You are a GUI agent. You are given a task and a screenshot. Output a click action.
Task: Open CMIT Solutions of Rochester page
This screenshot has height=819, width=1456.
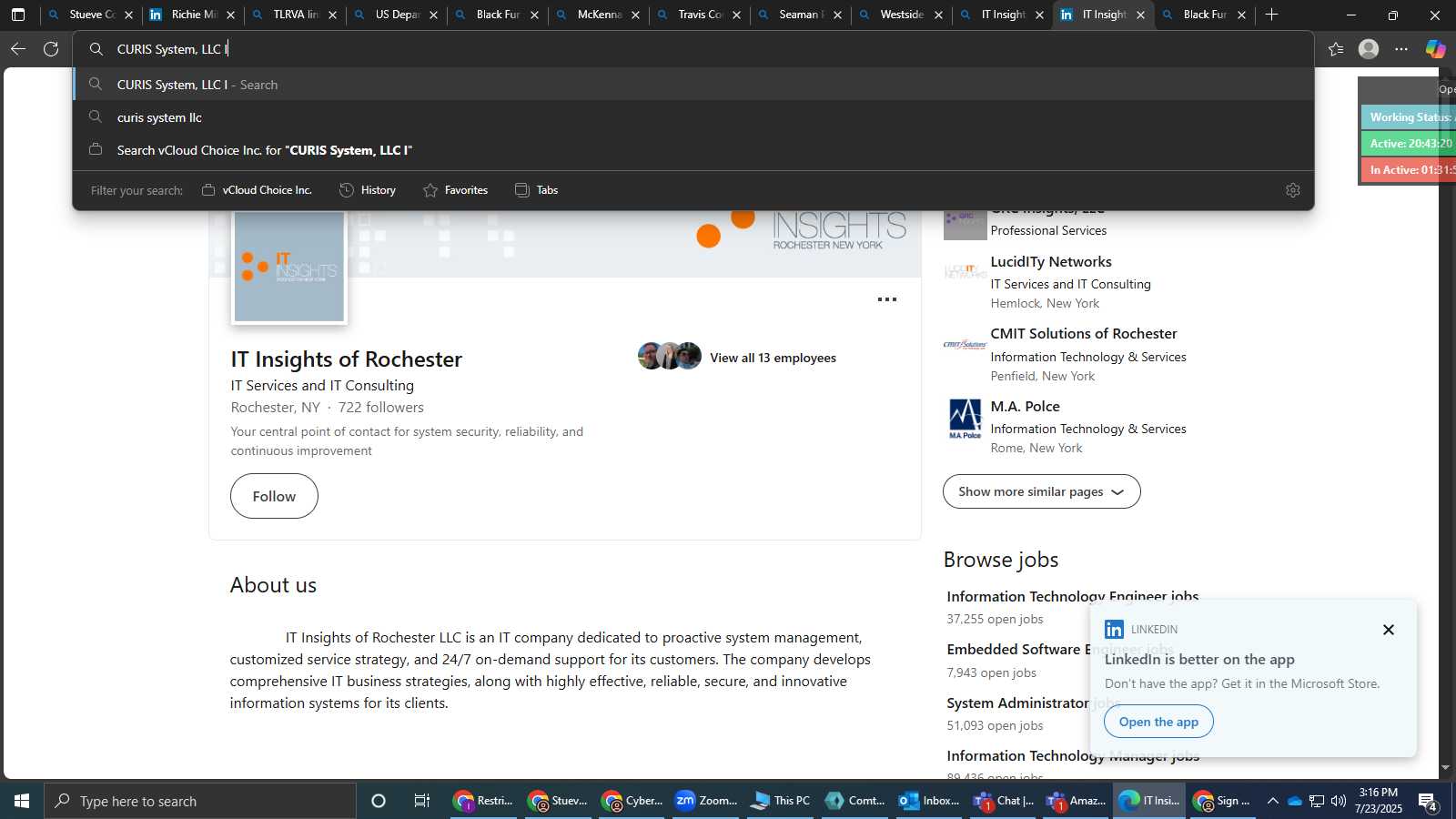tap(1084, 334)
